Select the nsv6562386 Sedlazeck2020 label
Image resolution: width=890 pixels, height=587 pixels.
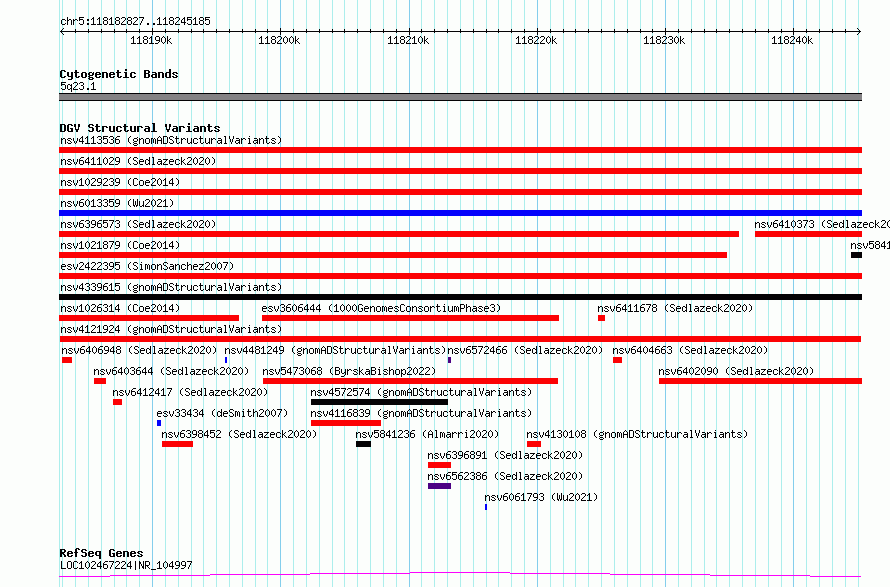point(505,476)
